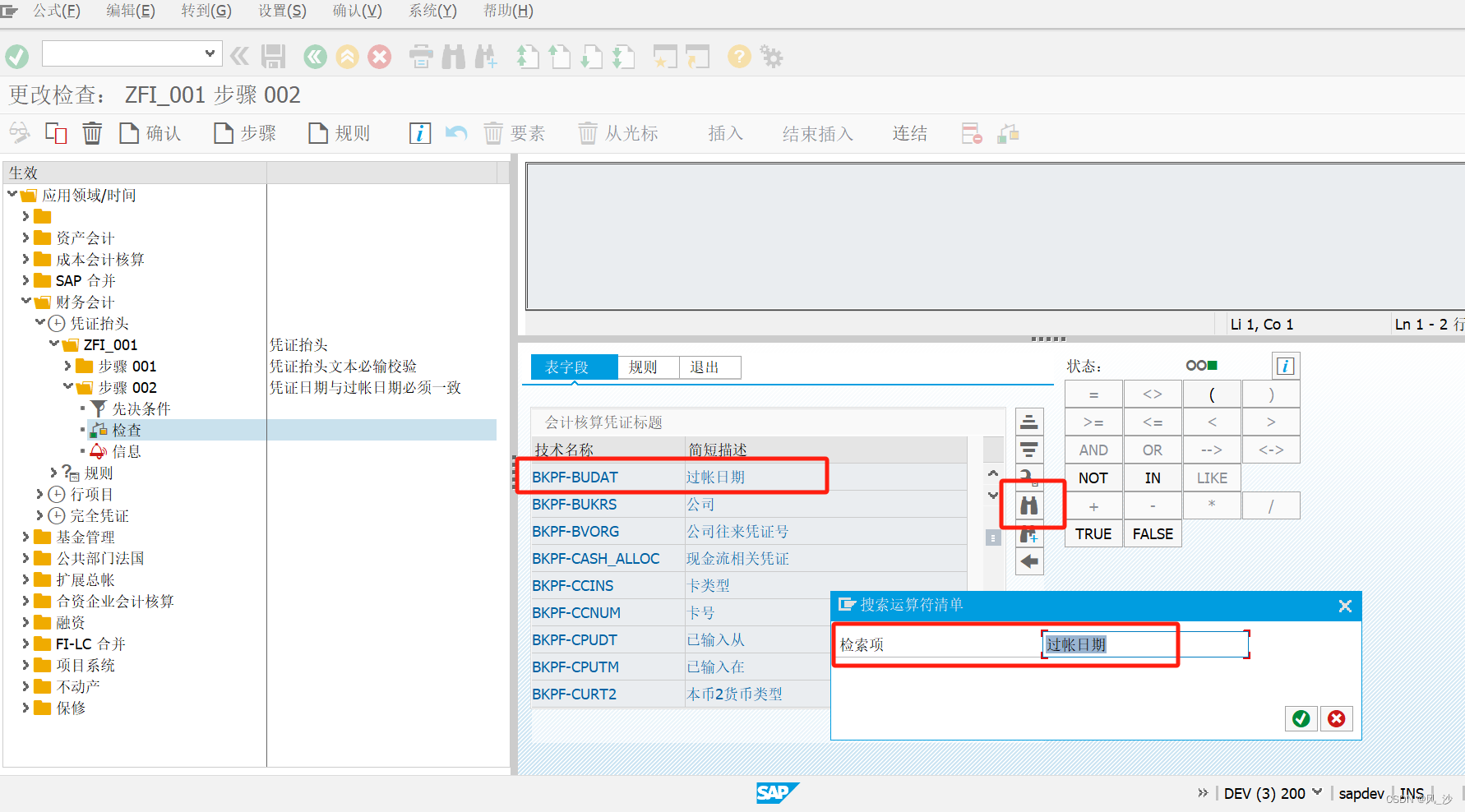Select the 信息 tree item
The height and width of the screenshot is (812, 1465).
tap(126, 451)
